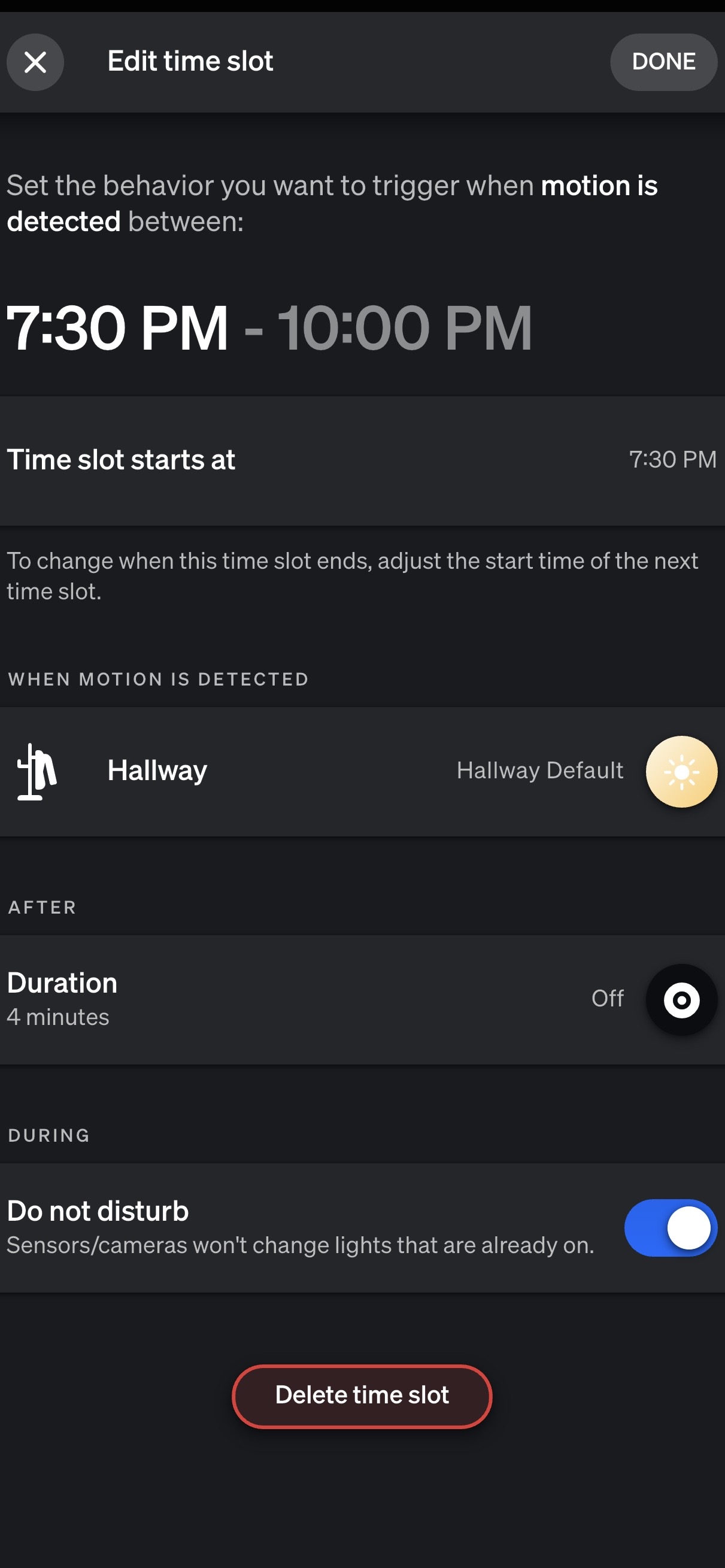The image size is (725, 1568).
Task: Open the Duration 4 minutes setting
Action: (x=362, y=999)
